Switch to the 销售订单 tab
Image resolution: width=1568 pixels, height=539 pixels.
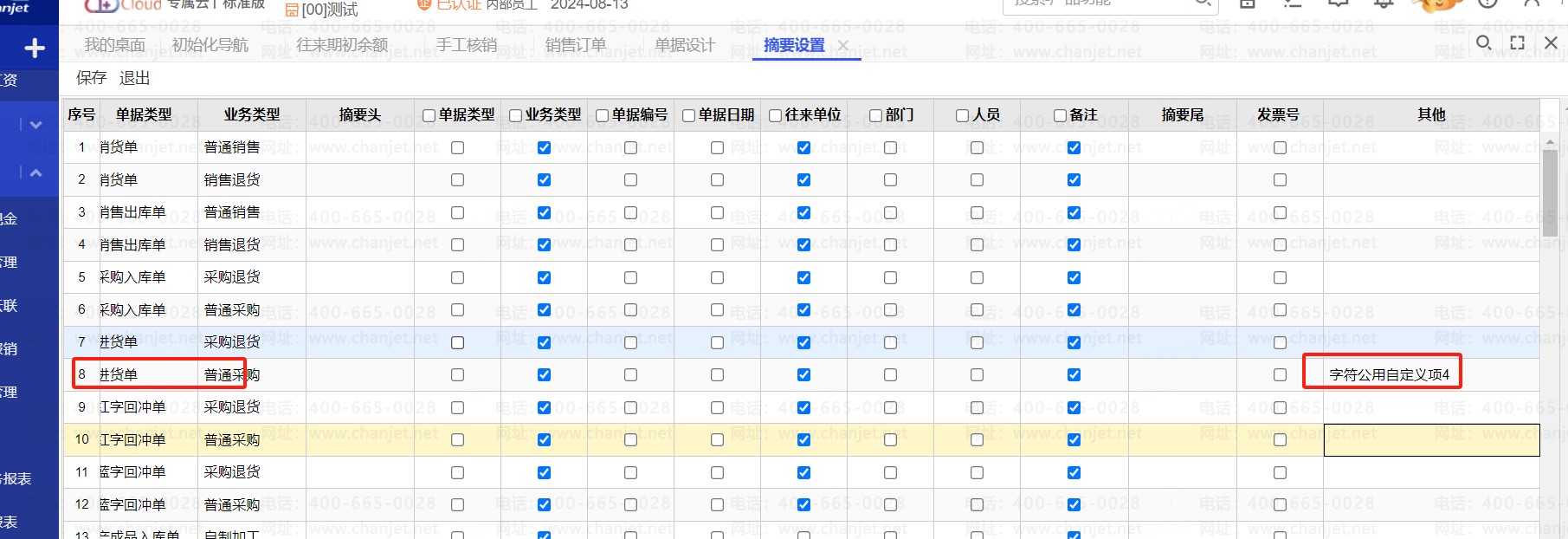coord(576,45)
